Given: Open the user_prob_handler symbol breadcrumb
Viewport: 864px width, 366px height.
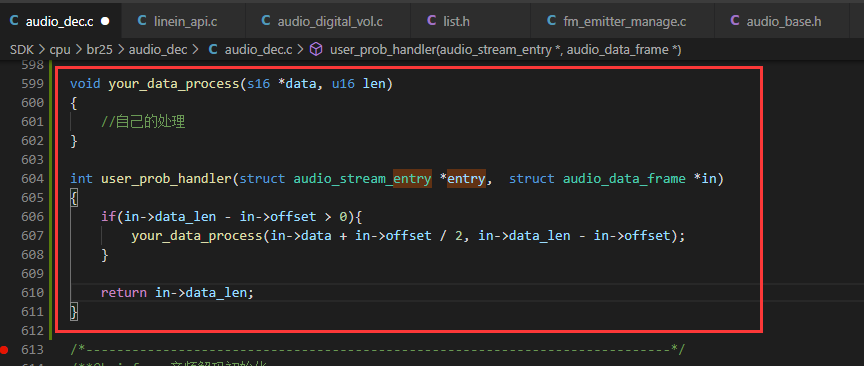Looking at the screenshot, I should click(506, 50).
